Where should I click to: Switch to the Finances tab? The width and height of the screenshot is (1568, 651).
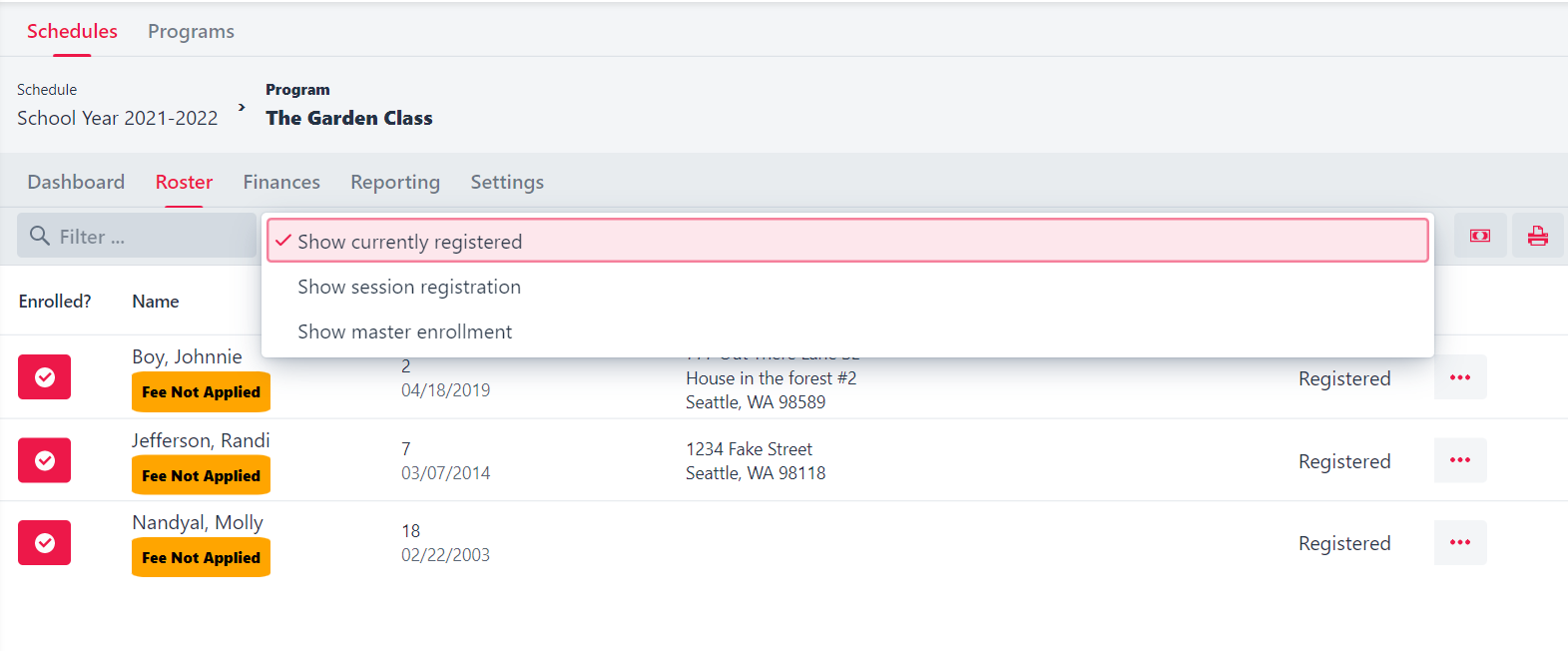coord(281,181)
